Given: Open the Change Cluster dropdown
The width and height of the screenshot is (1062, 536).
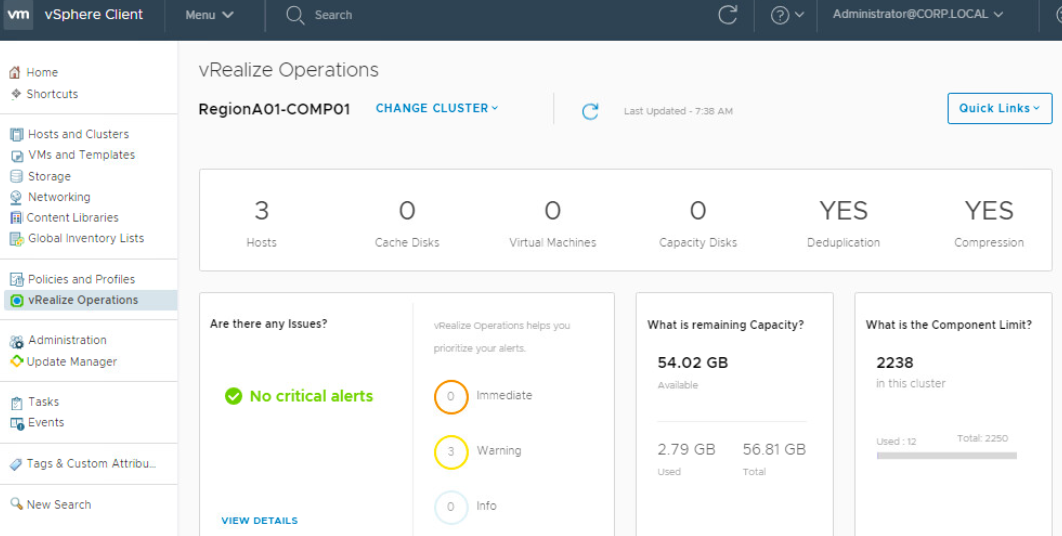Looking at the screenshot, I should point(437,108).
